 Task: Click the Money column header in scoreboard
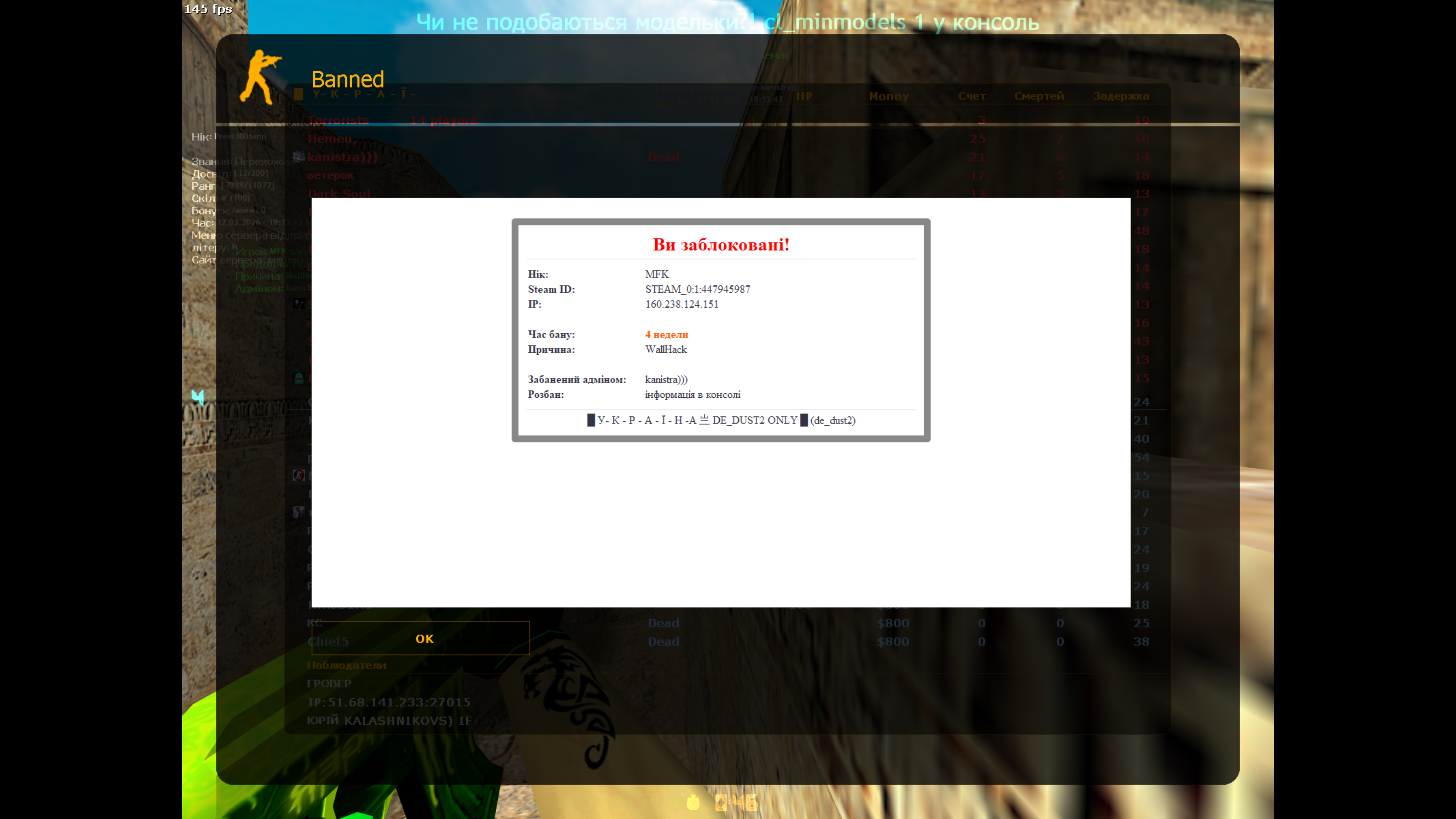[x=888, y=96]
